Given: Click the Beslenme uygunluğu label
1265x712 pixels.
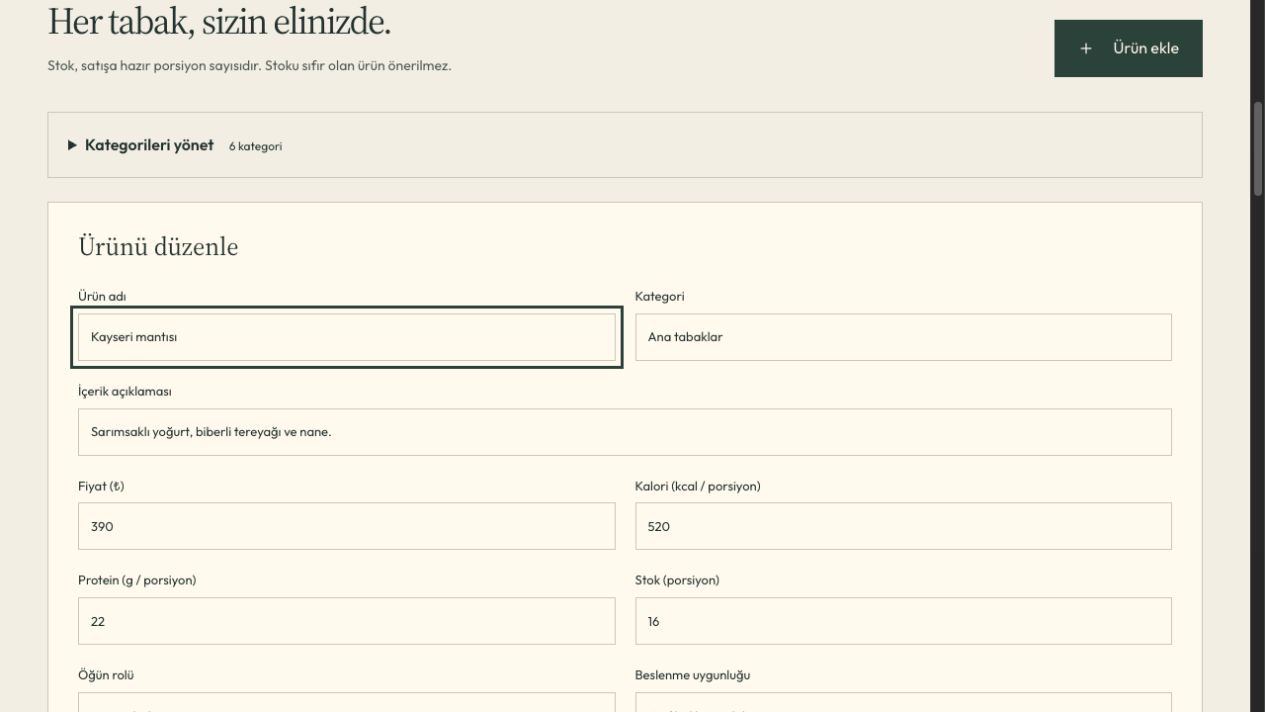Looking at the screenshot, I should point(692,675).
